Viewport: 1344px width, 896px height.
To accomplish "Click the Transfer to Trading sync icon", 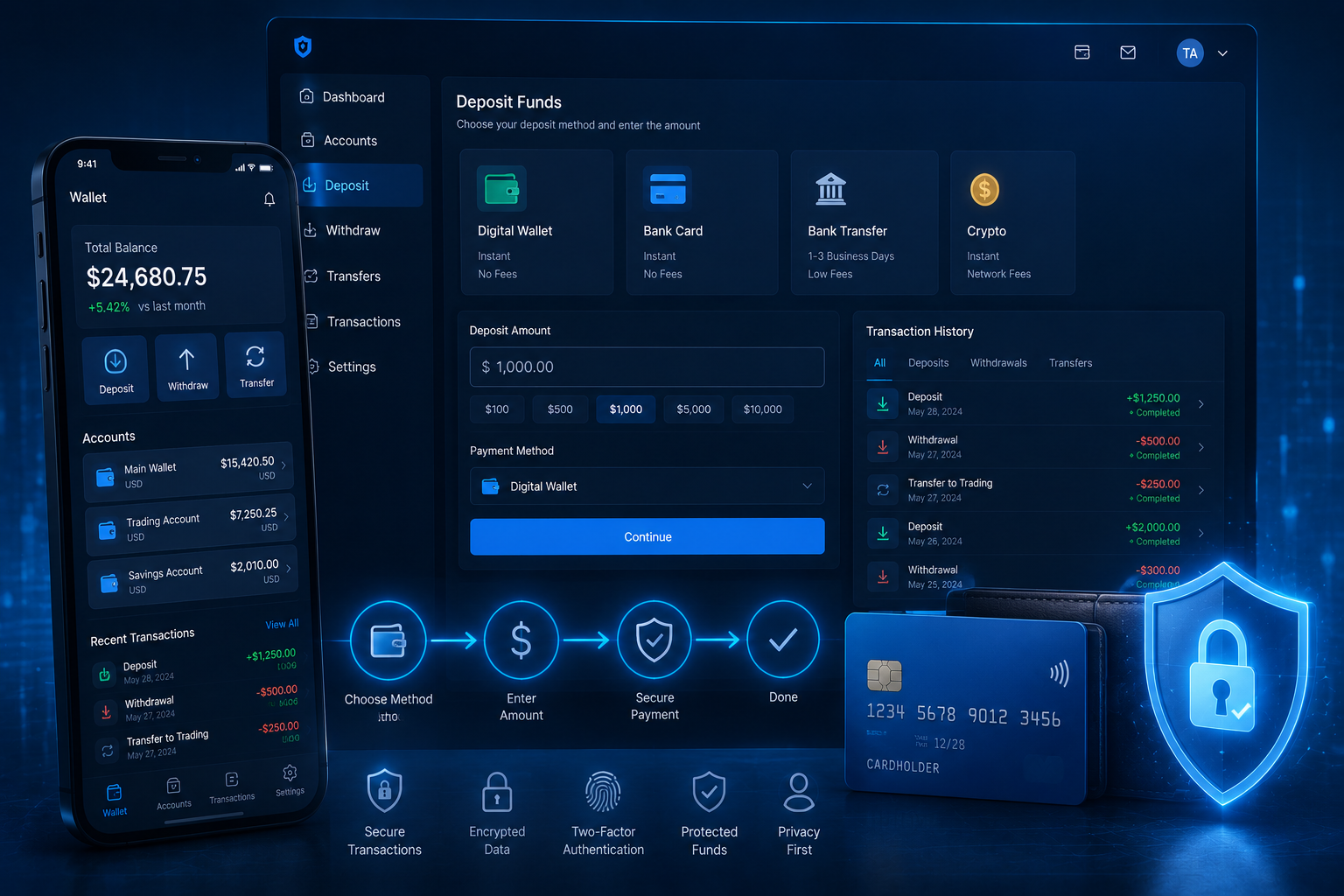I will pos(883,490).
